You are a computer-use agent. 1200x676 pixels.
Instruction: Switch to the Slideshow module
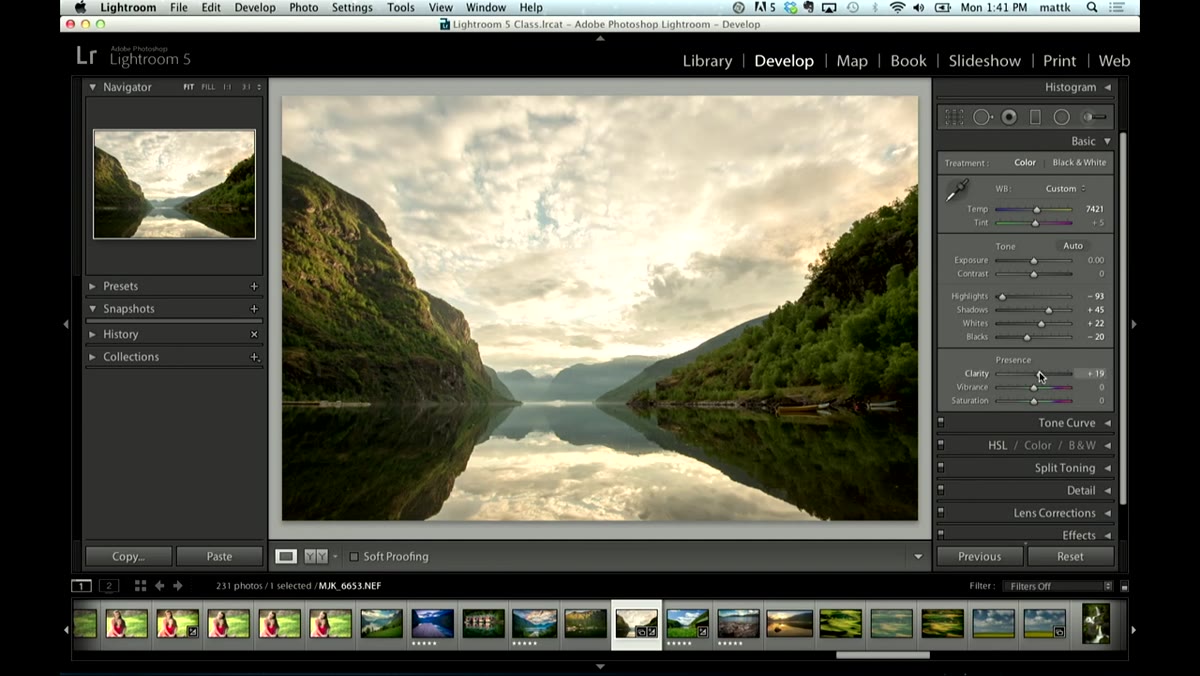click(x=984, y=61)
